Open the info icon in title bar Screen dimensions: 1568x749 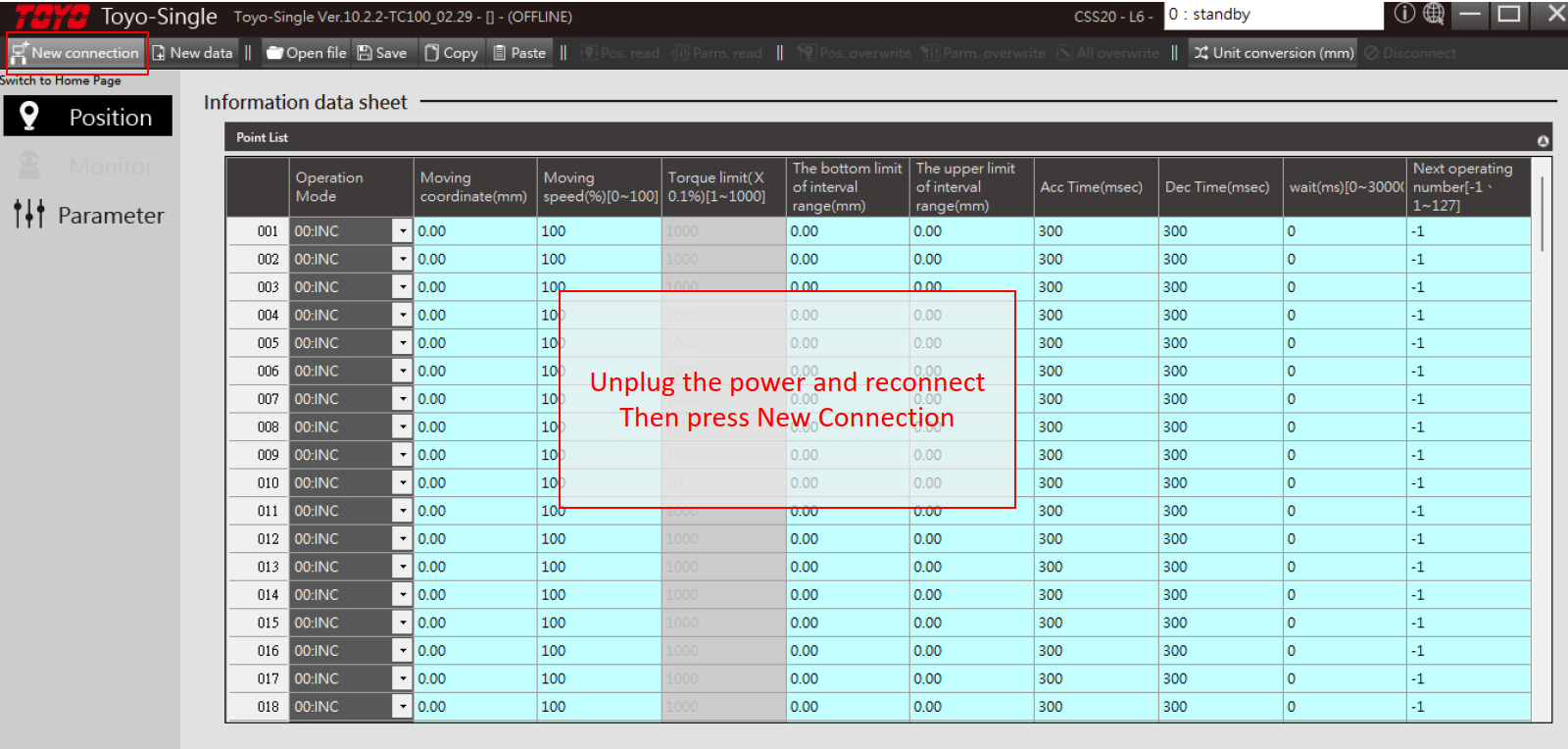1404,13
